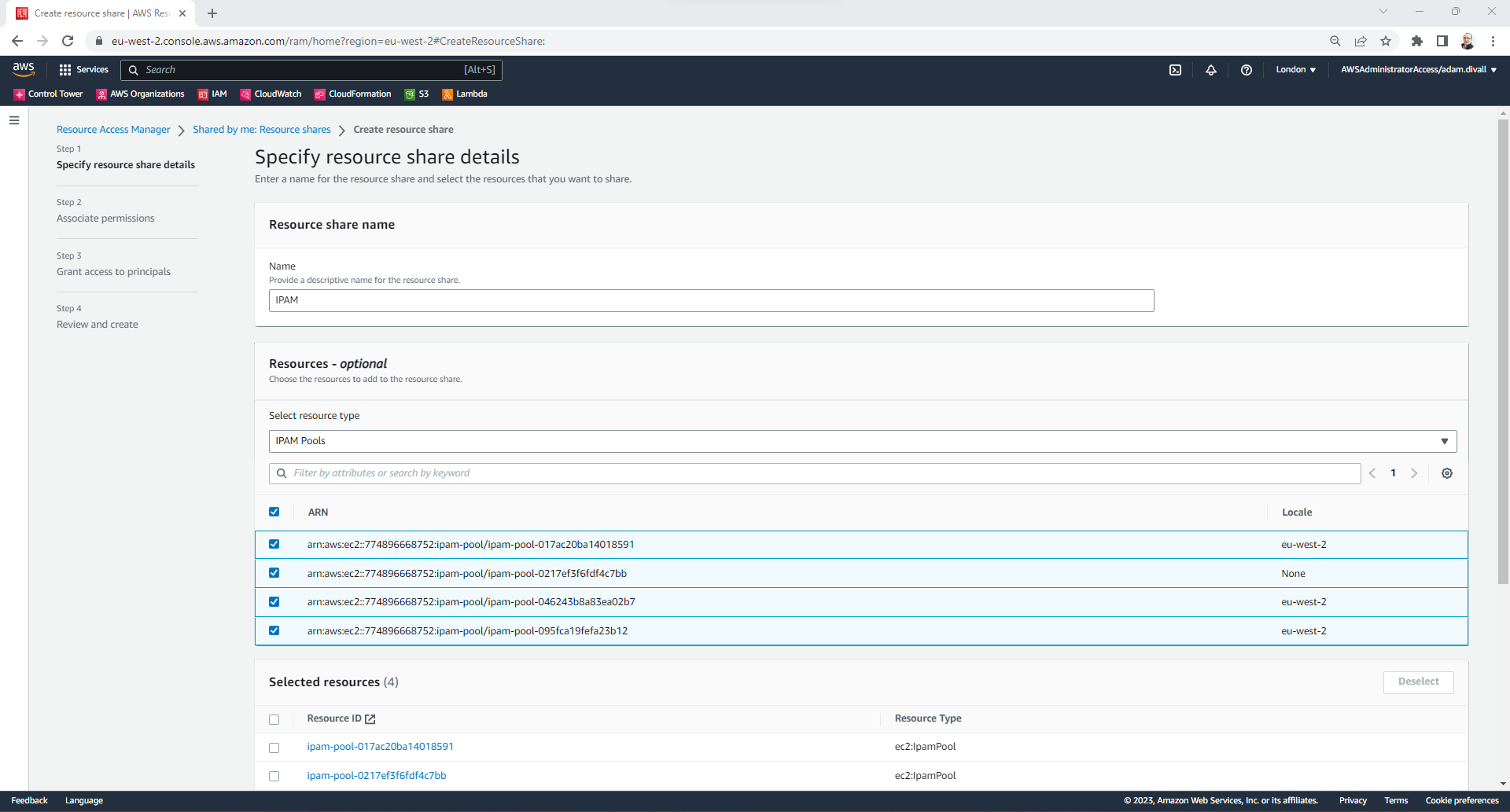1510x812 pixels.
Task: Click the Resource Type column header
Action: 928,718
